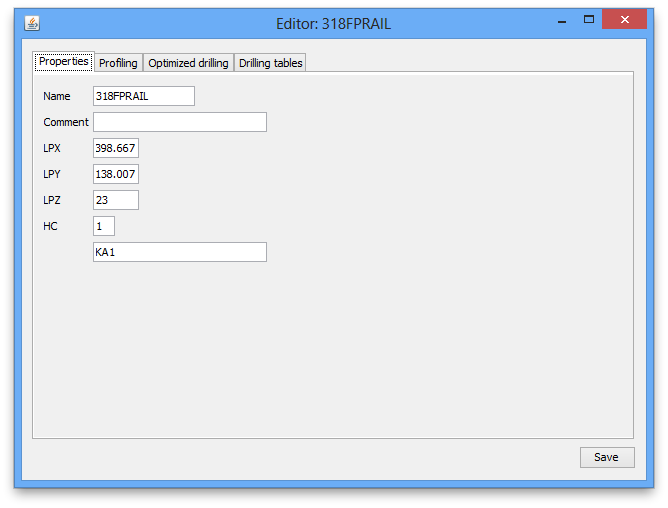
Task: Go to the Drilling tables tab
Action: point(270,63)
